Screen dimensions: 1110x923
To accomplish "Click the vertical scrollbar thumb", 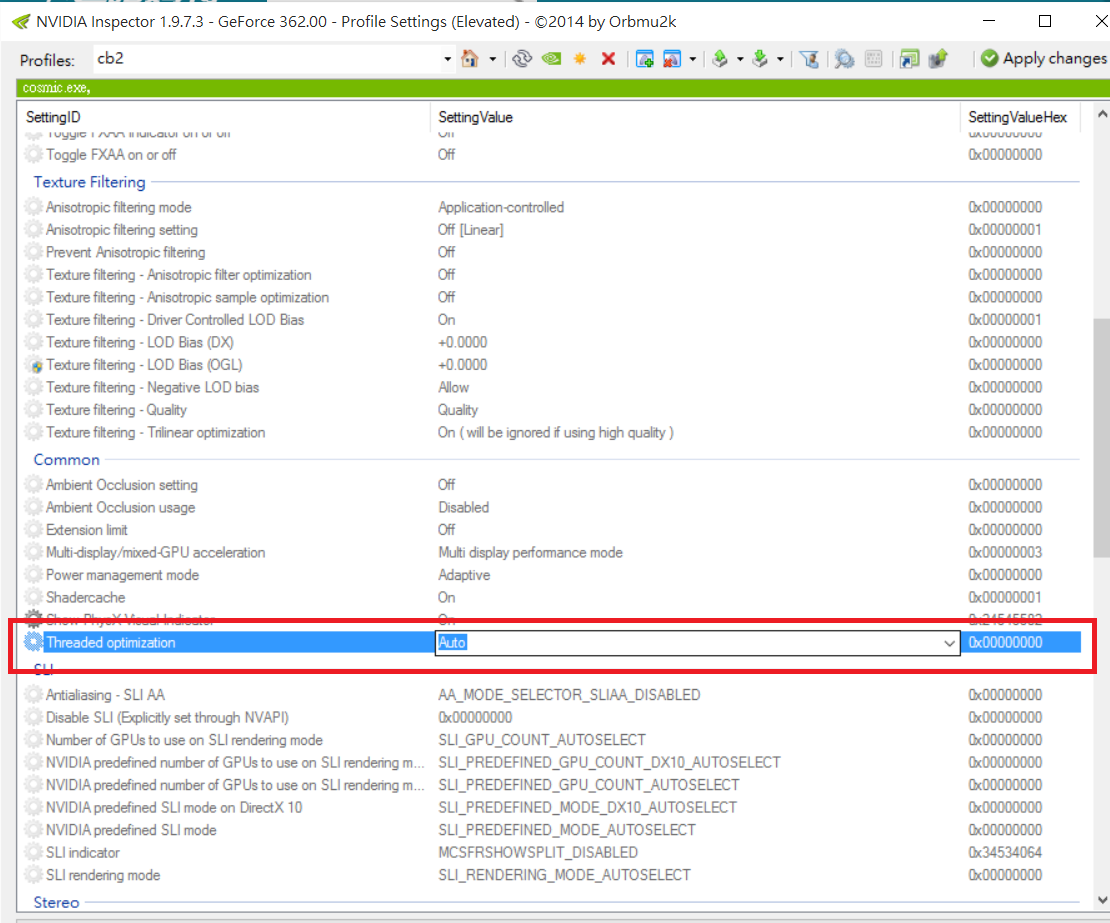I will pyautogui.click(x=1102, y=437).
